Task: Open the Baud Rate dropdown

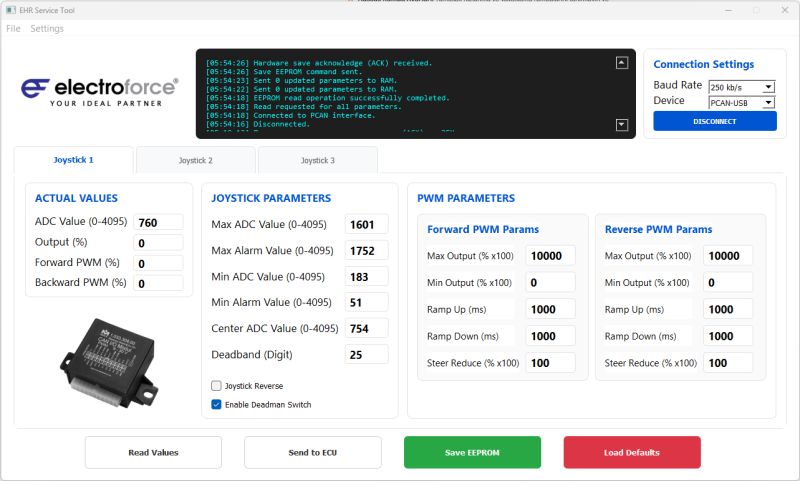Action: pyautogui.click(x=742, y=87)
